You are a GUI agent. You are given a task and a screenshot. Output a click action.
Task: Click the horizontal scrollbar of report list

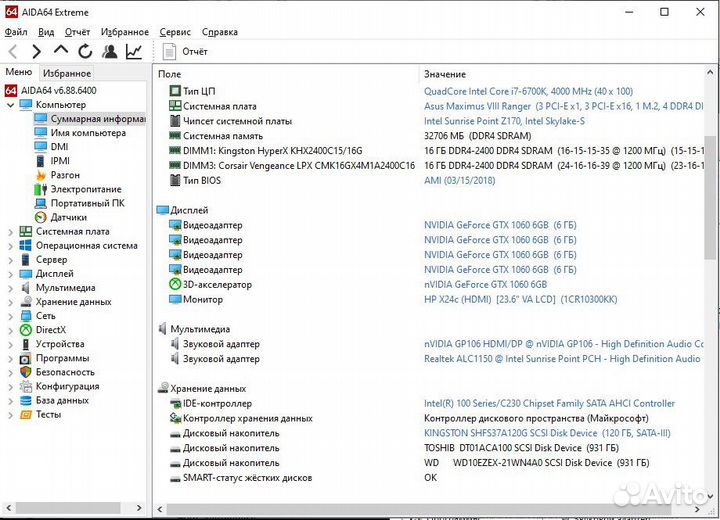coord(419,509)
